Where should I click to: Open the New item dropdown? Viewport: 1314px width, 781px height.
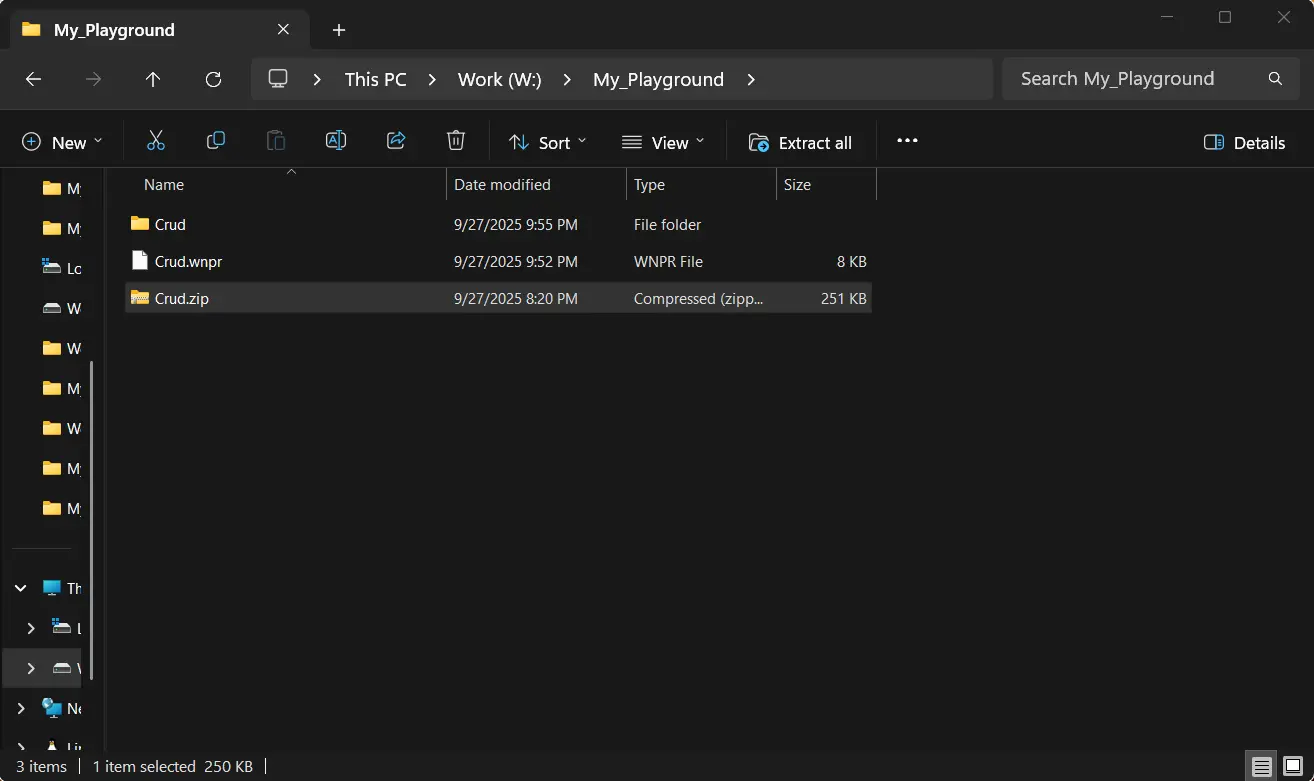point(62,142)
